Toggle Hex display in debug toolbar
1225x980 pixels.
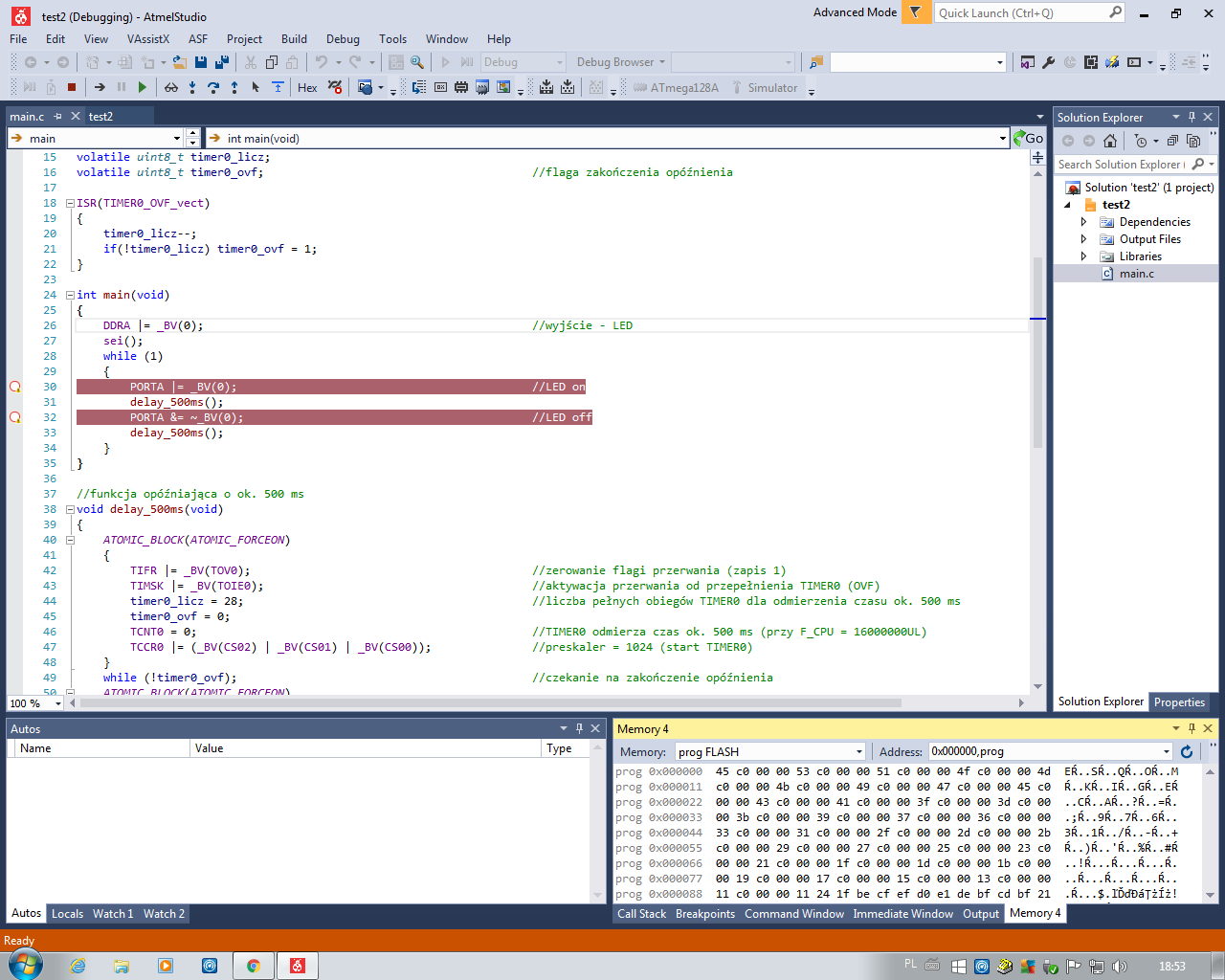point(307,87)
